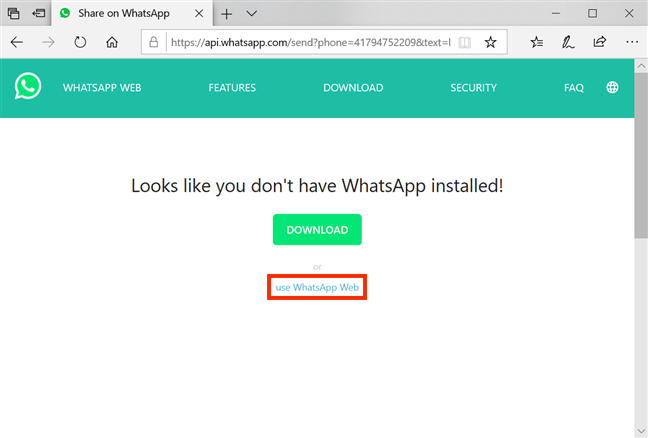648x438 pixels.
Task: Open the favorites hub icon
Action: 536,42
